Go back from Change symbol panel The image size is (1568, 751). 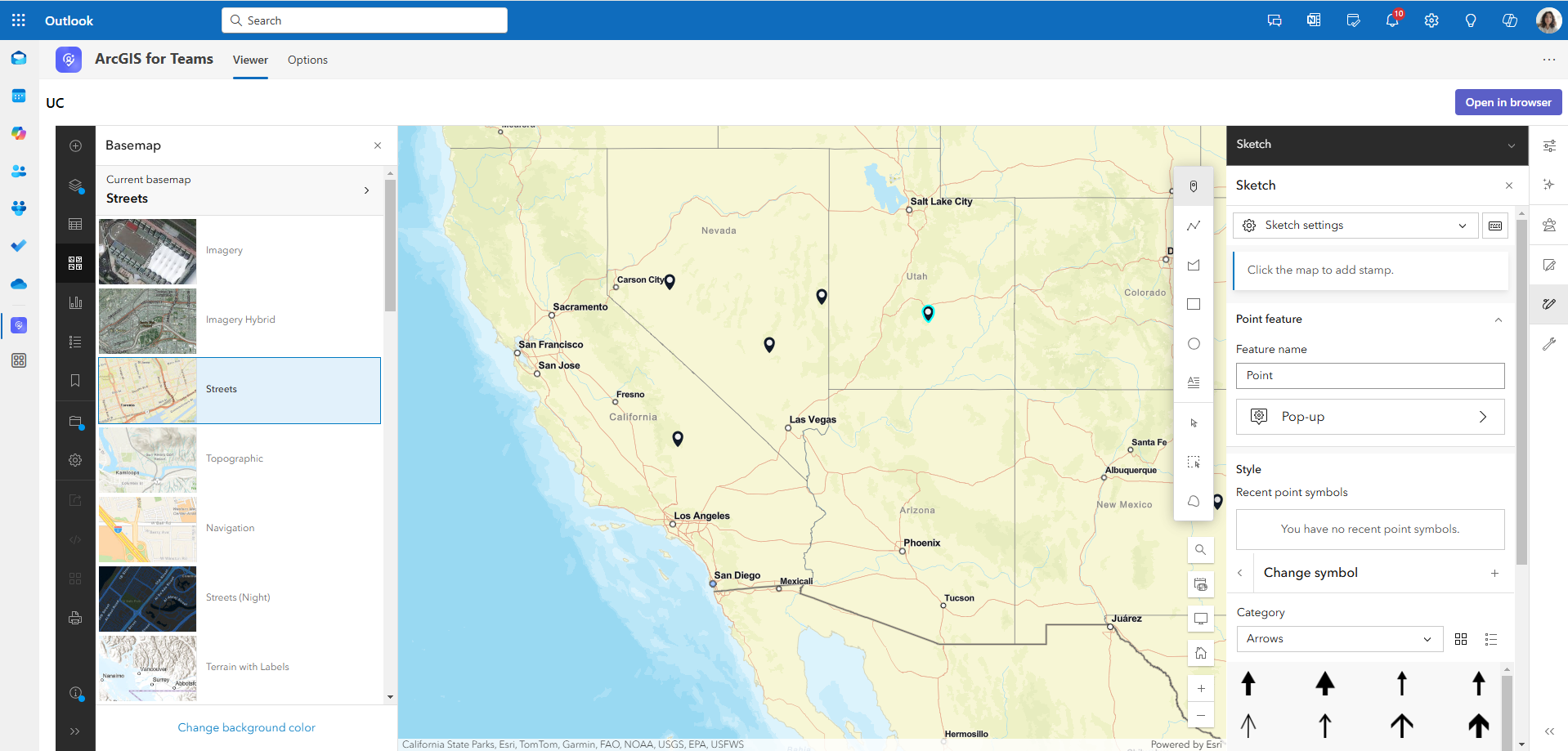1240,573
